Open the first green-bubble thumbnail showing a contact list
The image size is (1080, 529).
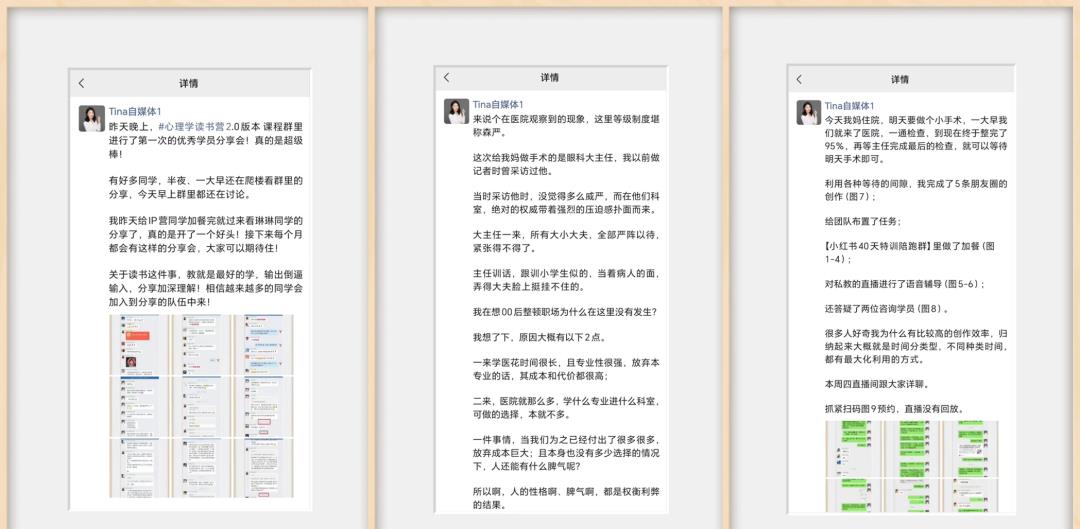tap(853, 448)
